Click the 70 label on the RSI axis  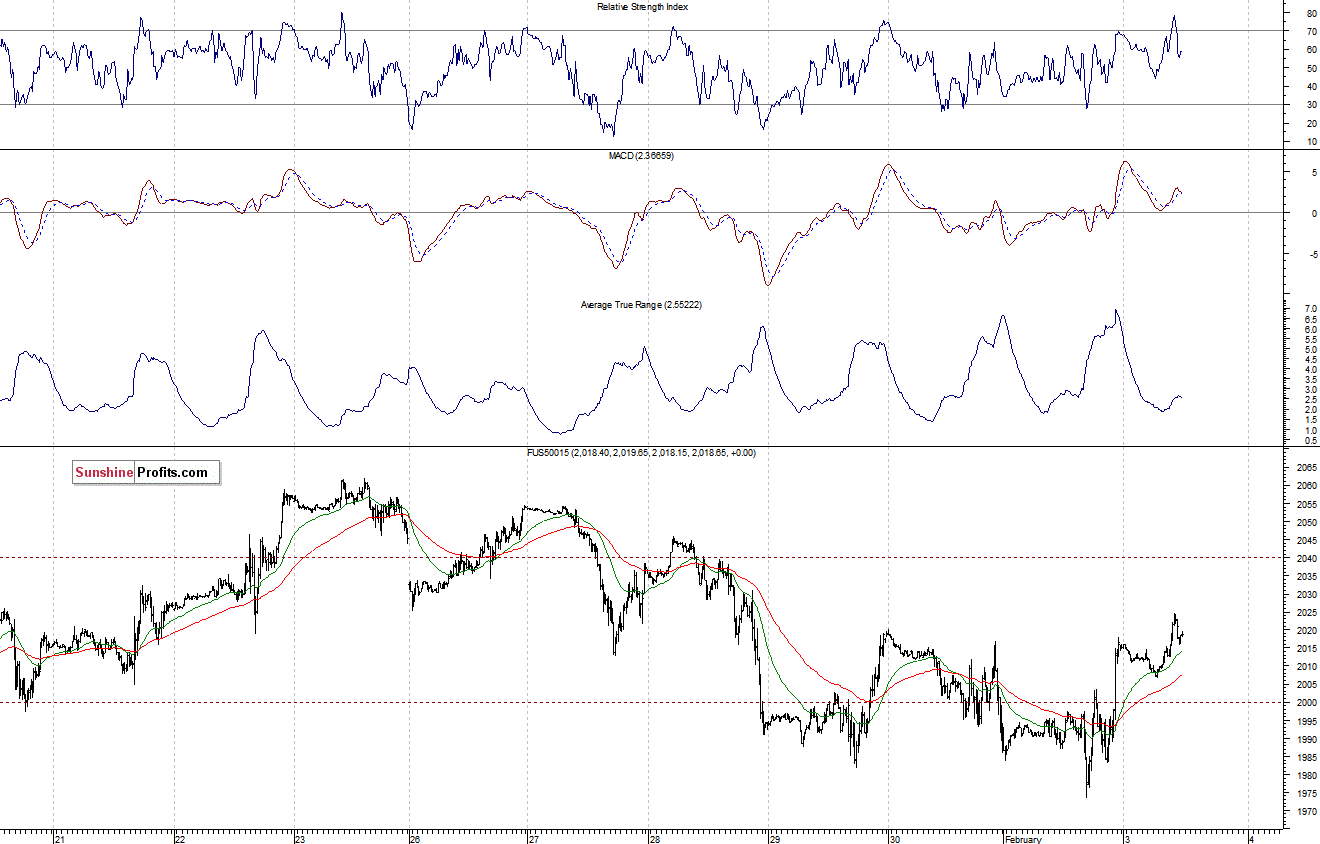(x=1311, y=32)
